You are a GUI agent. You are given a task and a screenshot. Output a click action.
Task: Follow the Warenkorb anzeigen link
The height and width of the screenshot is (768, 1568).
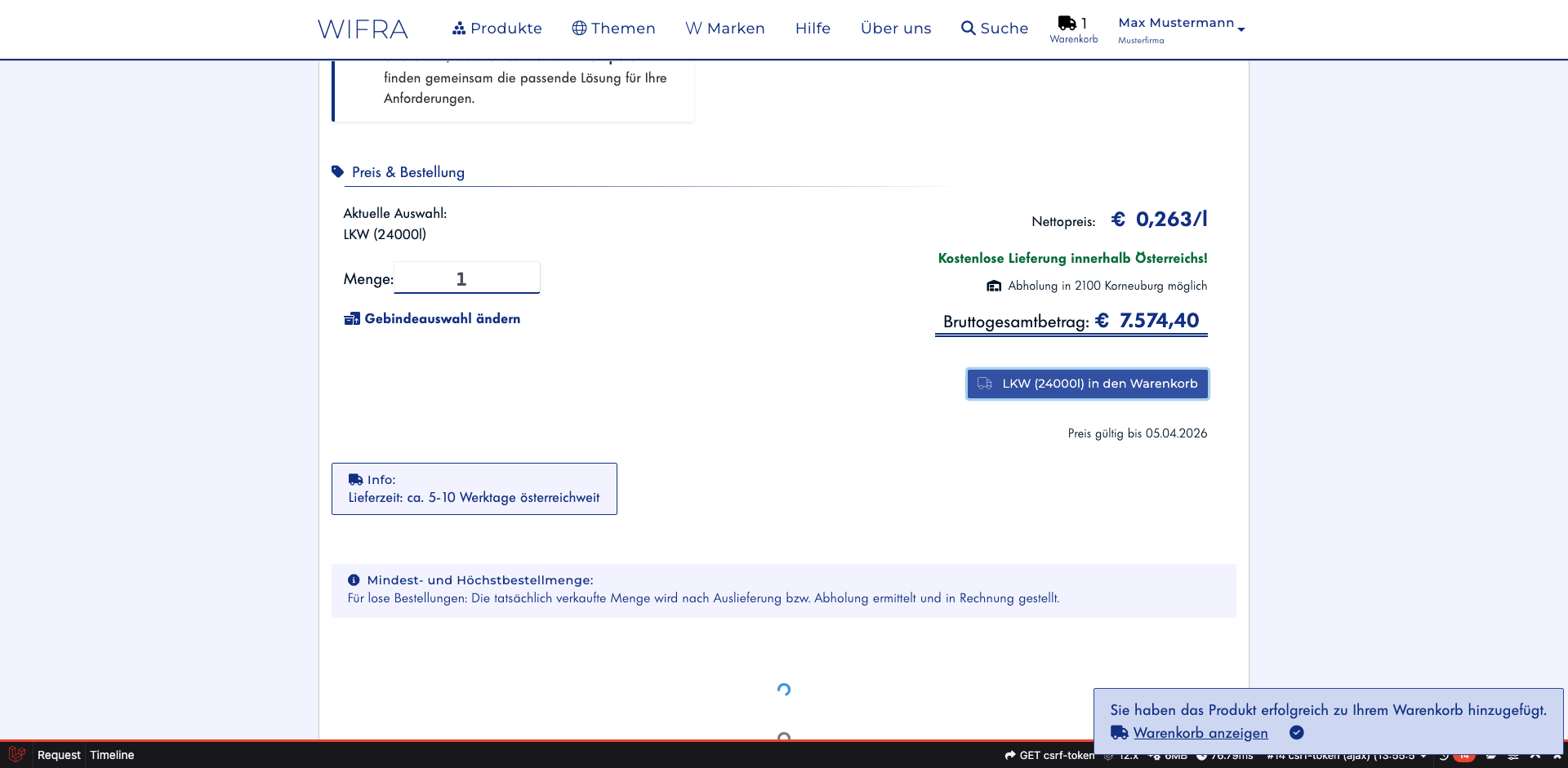tap(1200, 733)
